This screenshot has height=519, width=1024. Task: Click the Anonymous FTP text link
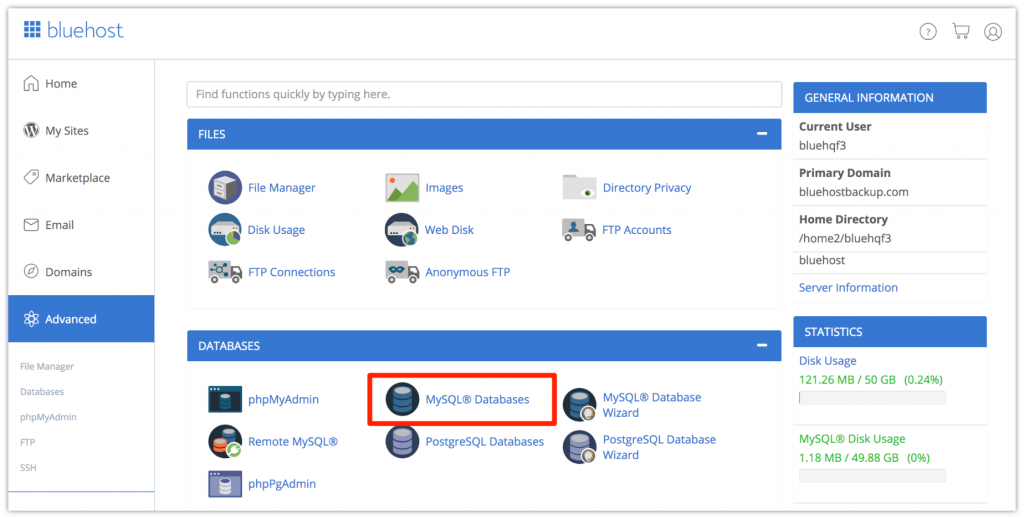tap(468, 272)
